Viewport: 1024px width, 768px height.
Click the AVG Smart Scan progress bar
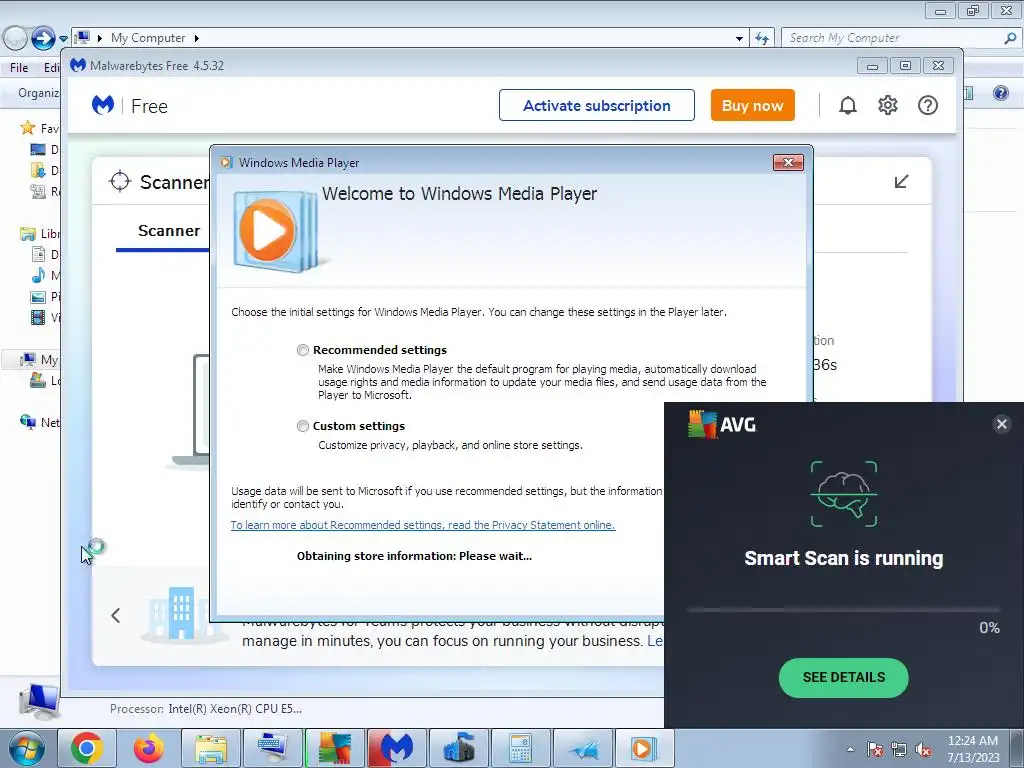(842, 609)
